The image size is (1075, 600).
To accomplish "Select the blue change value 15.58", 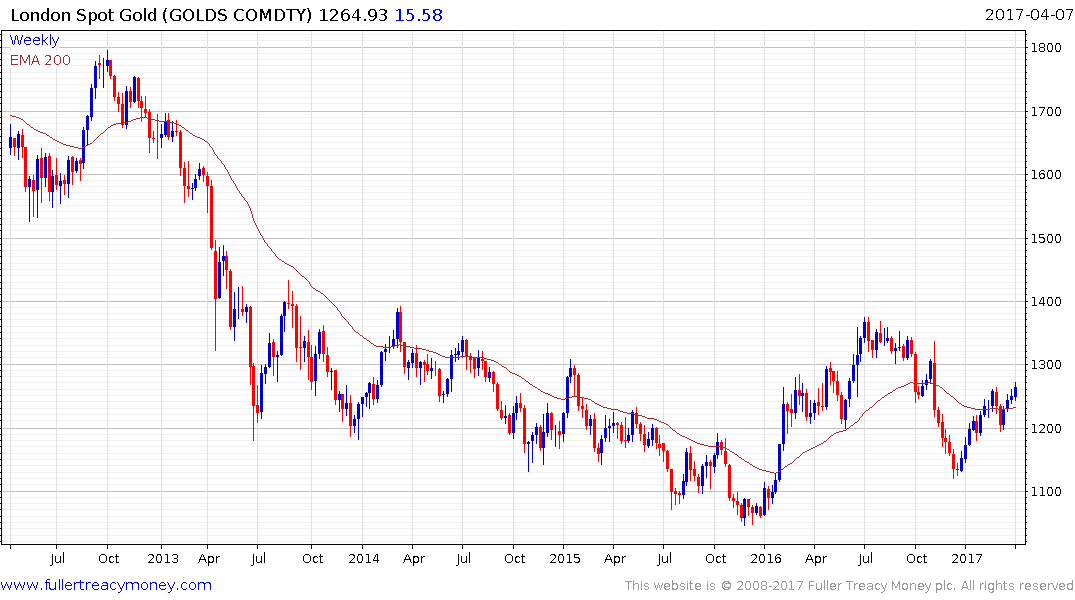I will pyautogui.click(x=418, y=14).
